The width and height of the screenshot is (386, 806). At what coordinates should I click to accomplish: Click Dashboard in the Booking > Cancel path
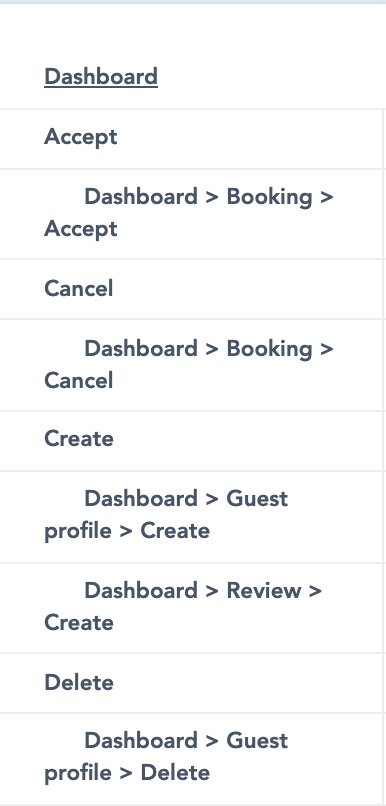(x=141, y=349)
